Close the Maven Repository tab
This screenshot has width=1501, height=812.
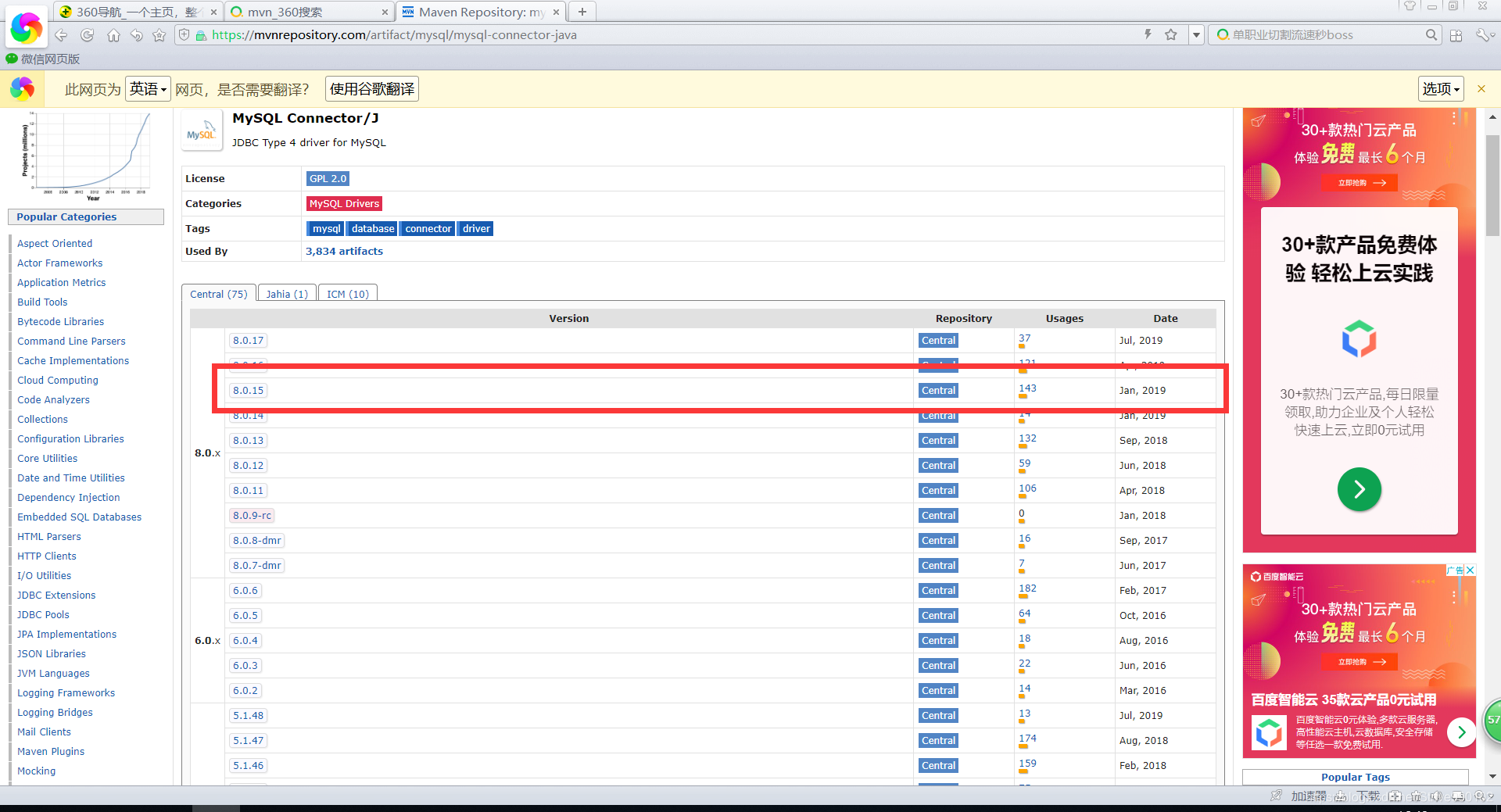[556, 12]
